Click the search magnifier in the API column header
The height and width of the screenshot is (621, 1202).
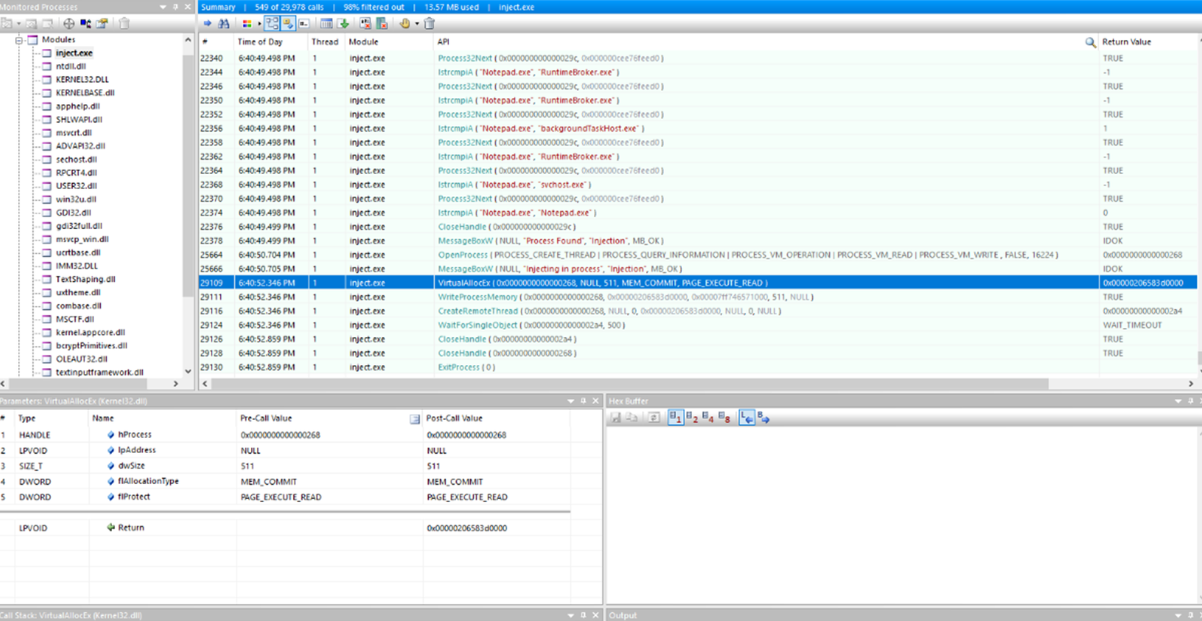click(1090, 43)
